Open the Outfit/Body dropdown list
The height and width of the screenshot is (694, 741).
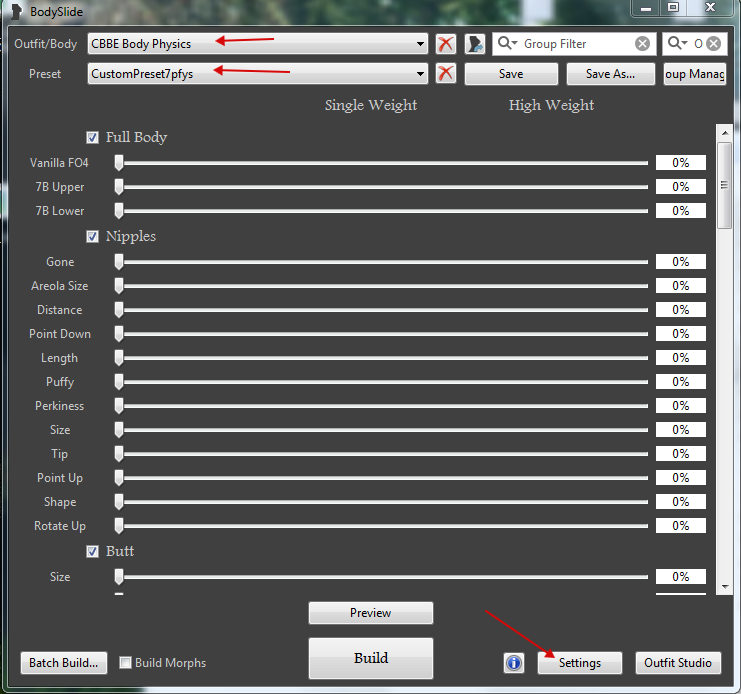pyautogui.click(x=421, y=44)
